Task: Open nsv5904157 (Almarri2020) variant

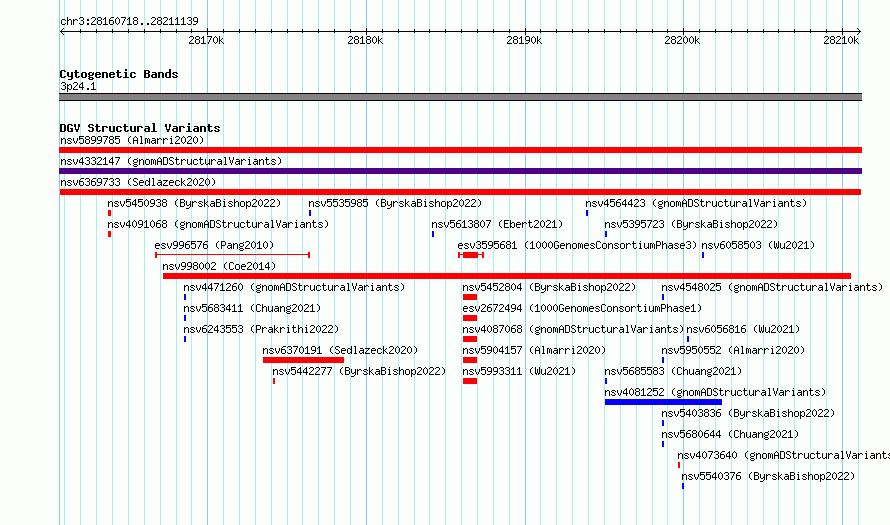Action: click(534, 350)
